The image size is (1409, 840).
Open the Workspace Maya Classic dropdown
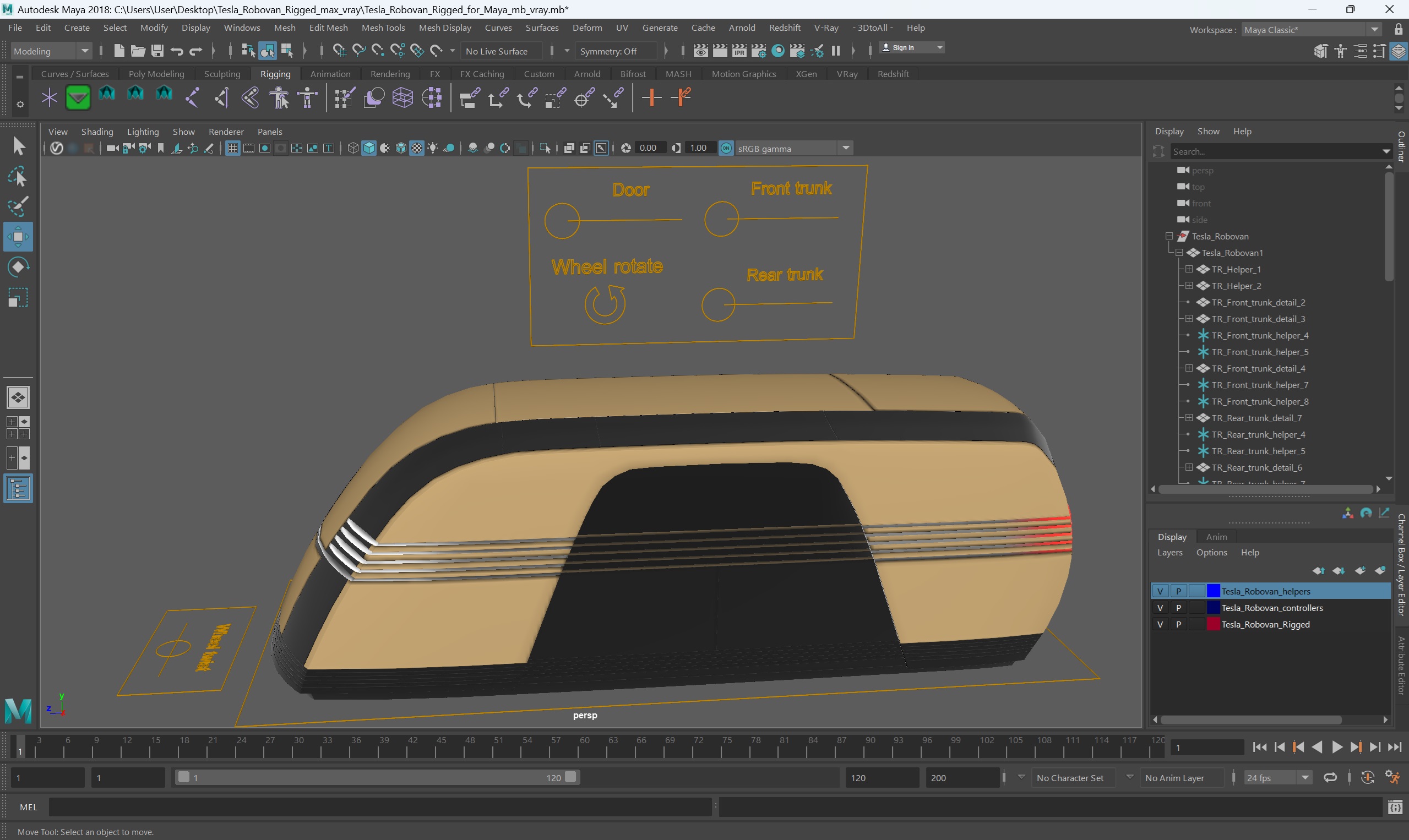(1311, 30)
